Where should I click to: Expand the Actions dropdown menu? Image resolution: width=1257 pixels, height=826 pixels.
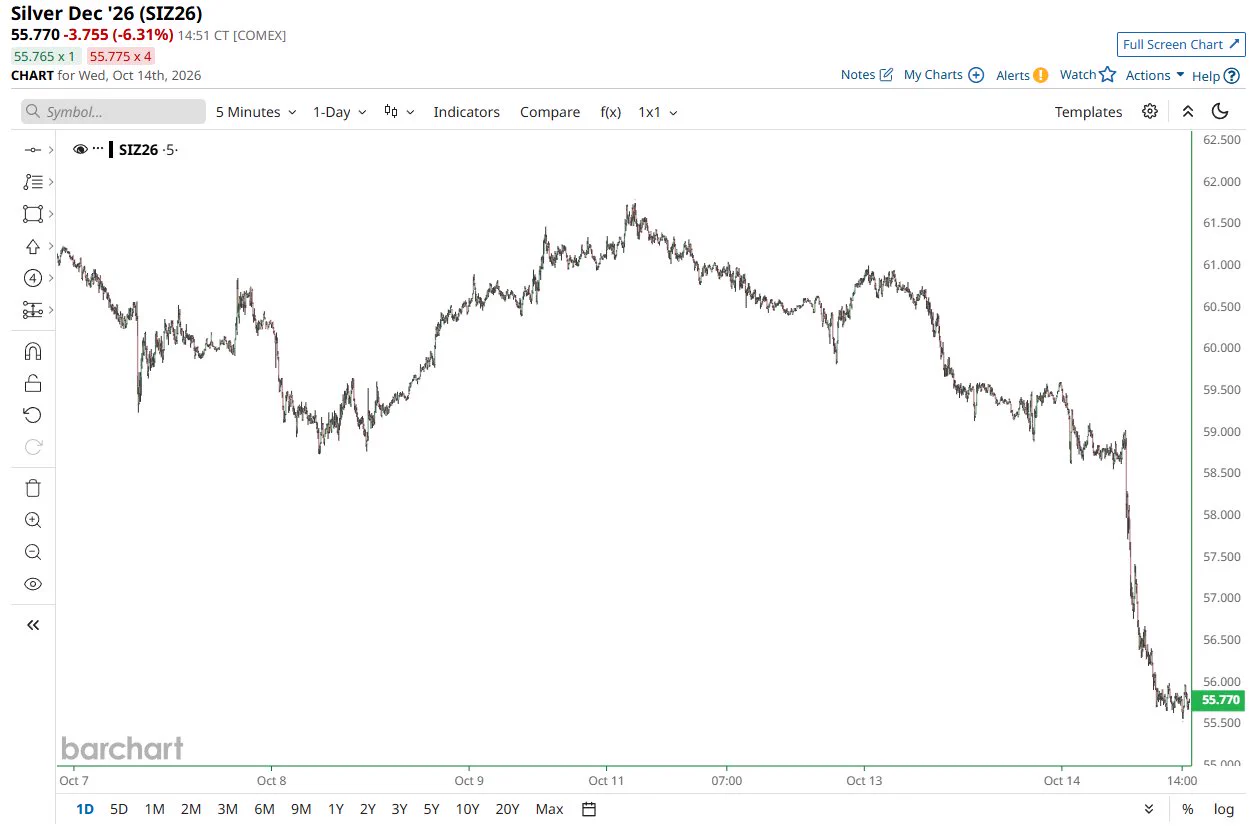click(1155, 75)
